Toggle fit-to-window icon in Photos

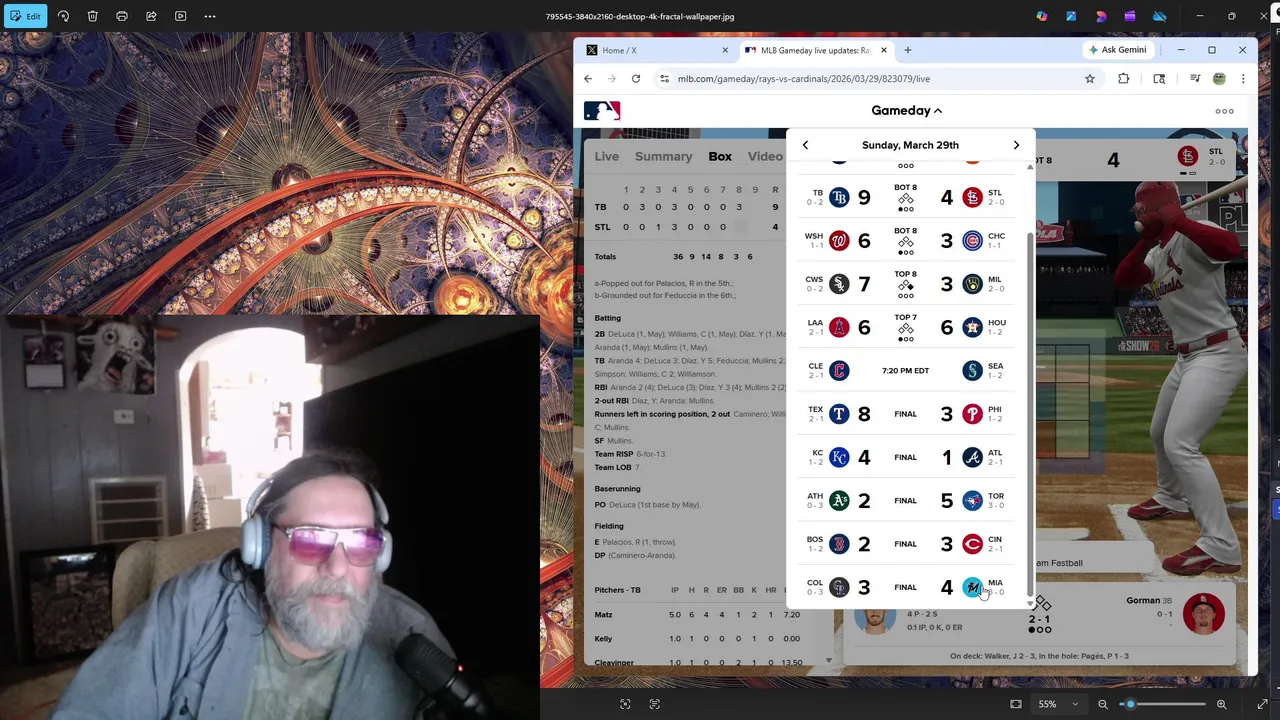click(x=1016, y=704)
